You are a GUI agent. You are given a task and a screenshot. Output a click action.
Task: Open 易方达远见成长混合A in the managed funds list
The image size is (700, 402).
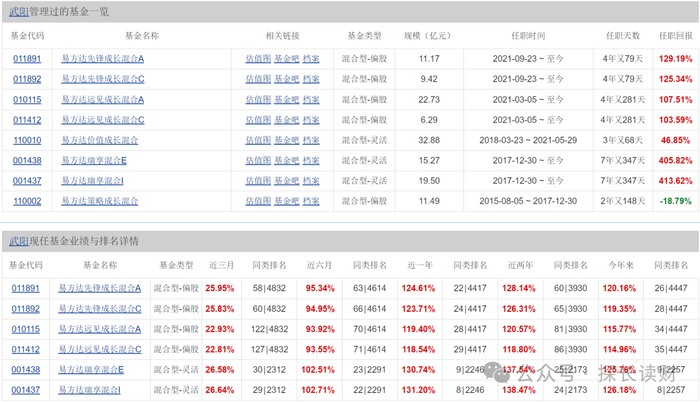tap(102, 100)
